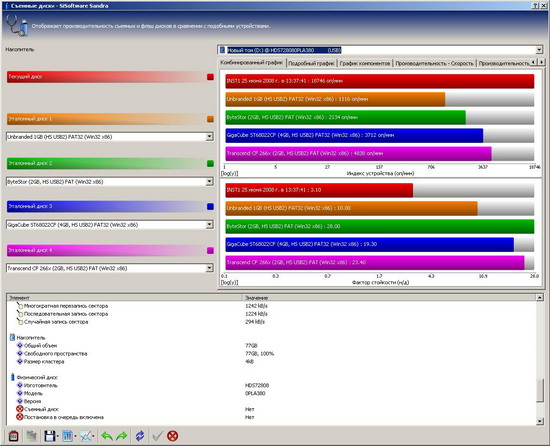Switch to the Подробный график tab

point(311,63)
